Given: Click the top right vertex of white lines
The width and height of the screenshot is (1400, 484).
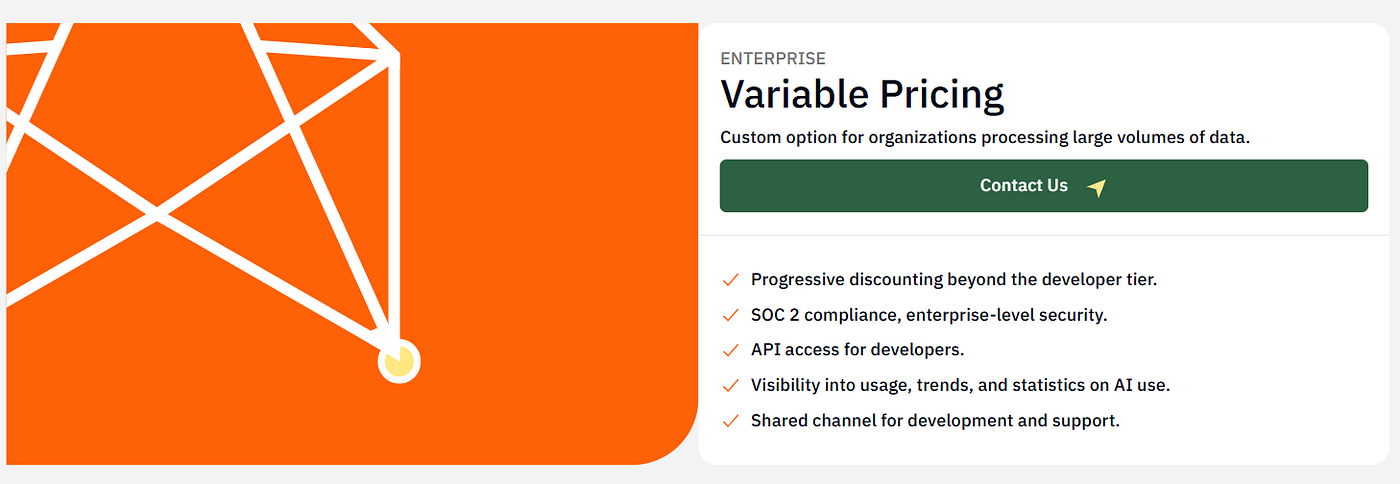Looking at the screenshot, I should [395, 55].
